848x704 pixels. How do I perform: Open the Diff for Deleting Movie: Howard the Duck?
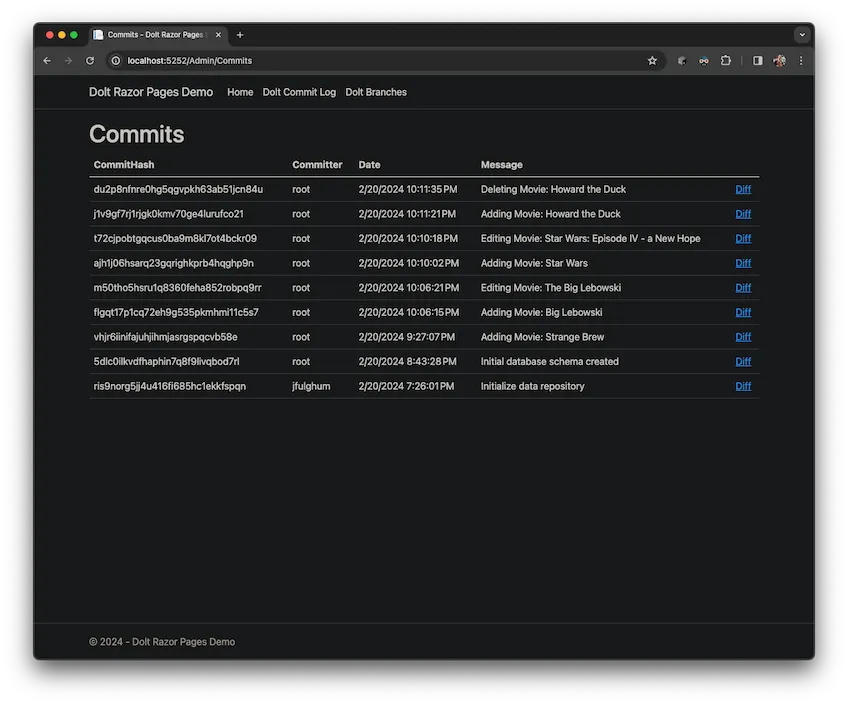click(743, 189)
